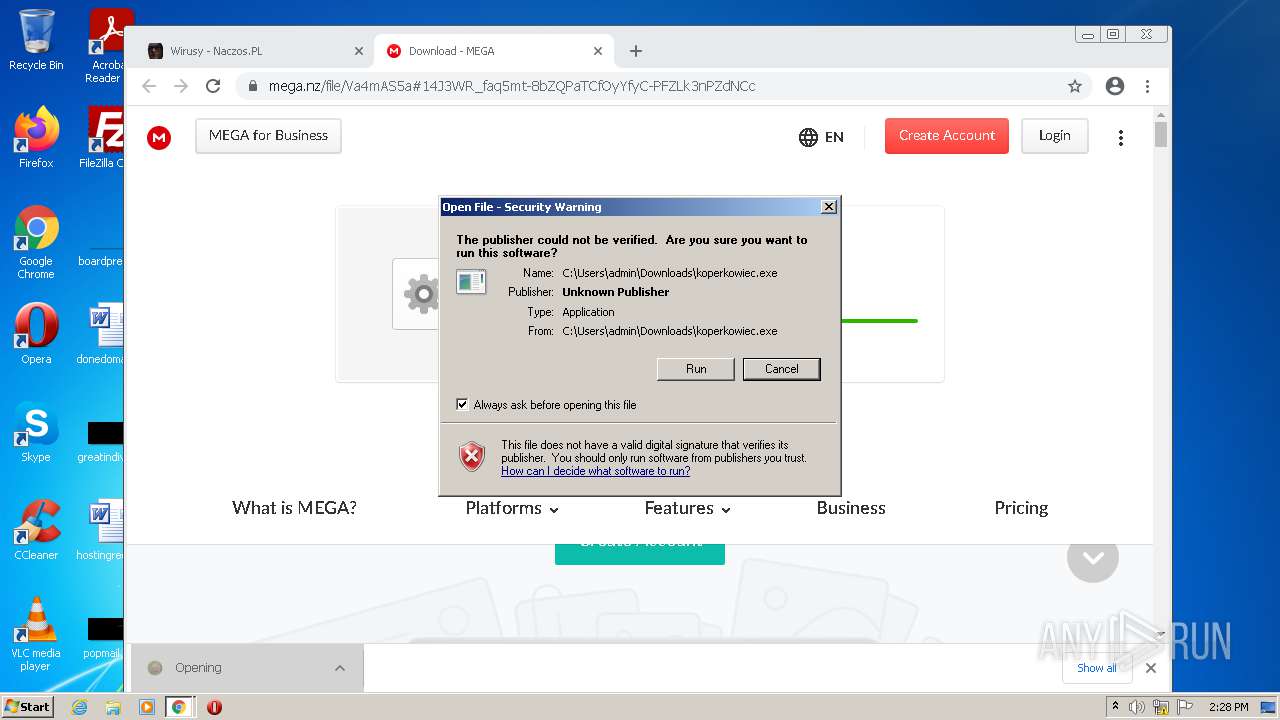Click the taskbar clock 2:28 PM
Screen dimensions: 1280x720
point(1228,707)
